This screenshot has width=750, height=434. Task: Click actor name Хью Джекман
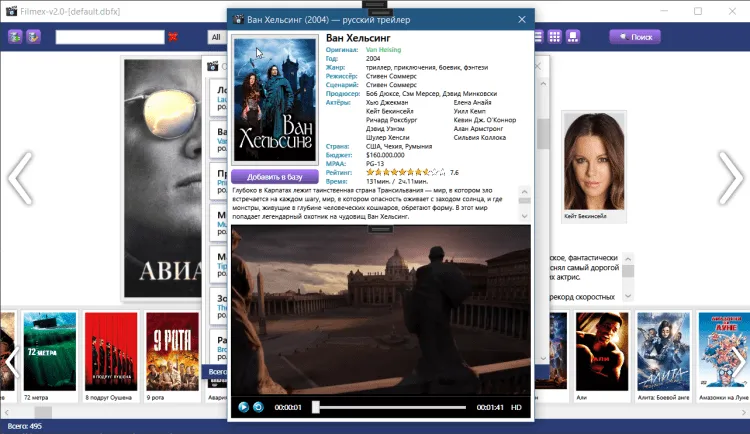tap(387, 102)
